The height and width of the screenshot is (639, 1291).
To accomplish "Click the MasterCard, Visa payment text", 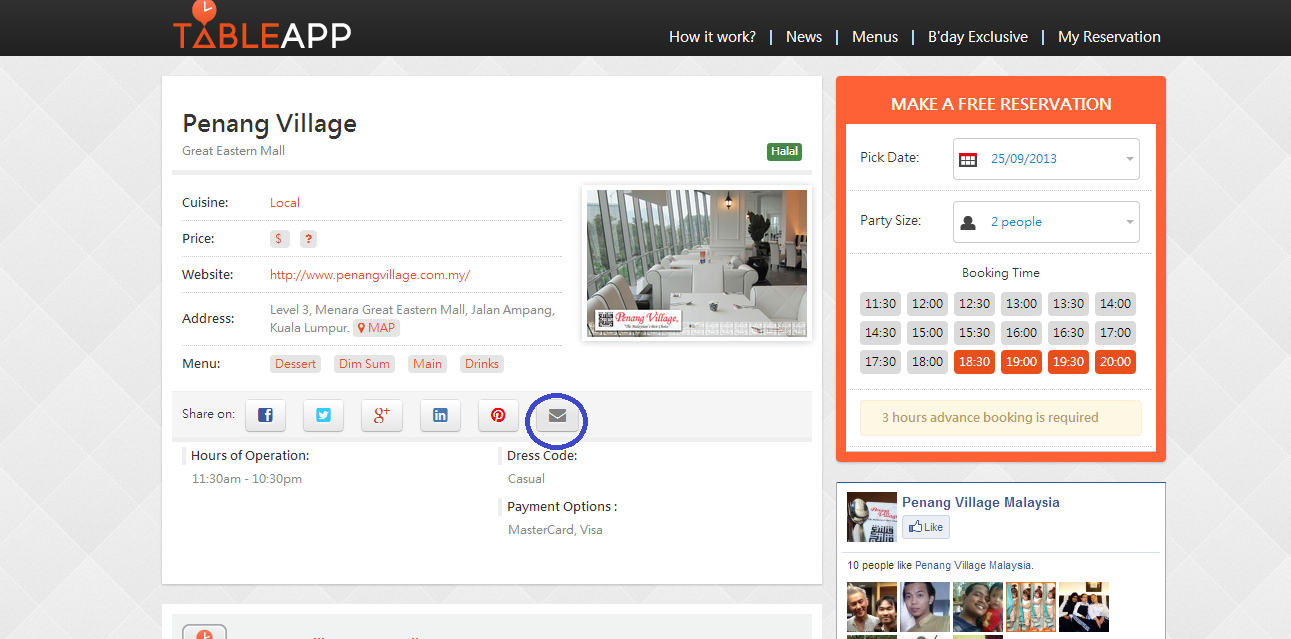I will tap(555, 530).
